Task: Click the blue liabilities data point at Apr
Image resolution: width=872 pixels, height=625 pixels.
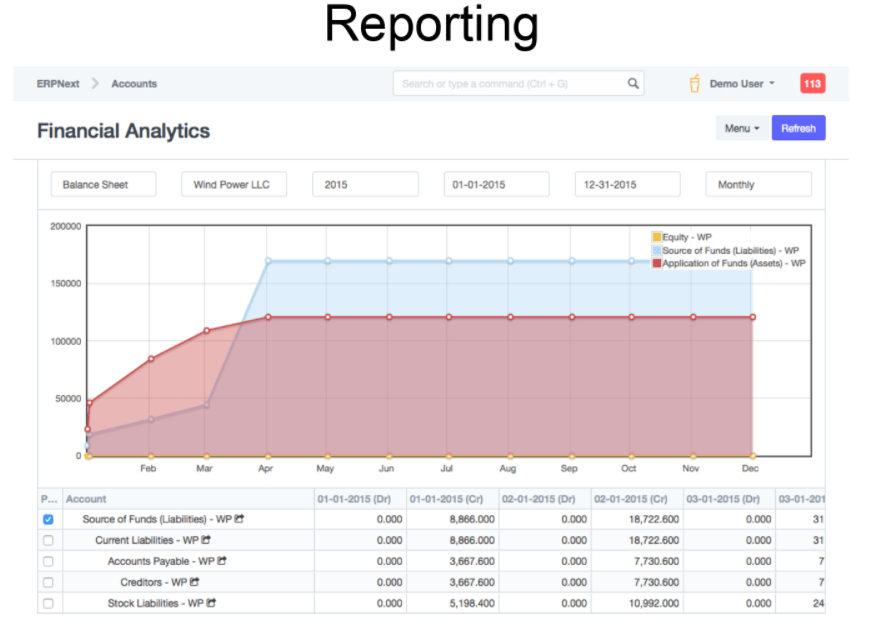Action: 268,261
